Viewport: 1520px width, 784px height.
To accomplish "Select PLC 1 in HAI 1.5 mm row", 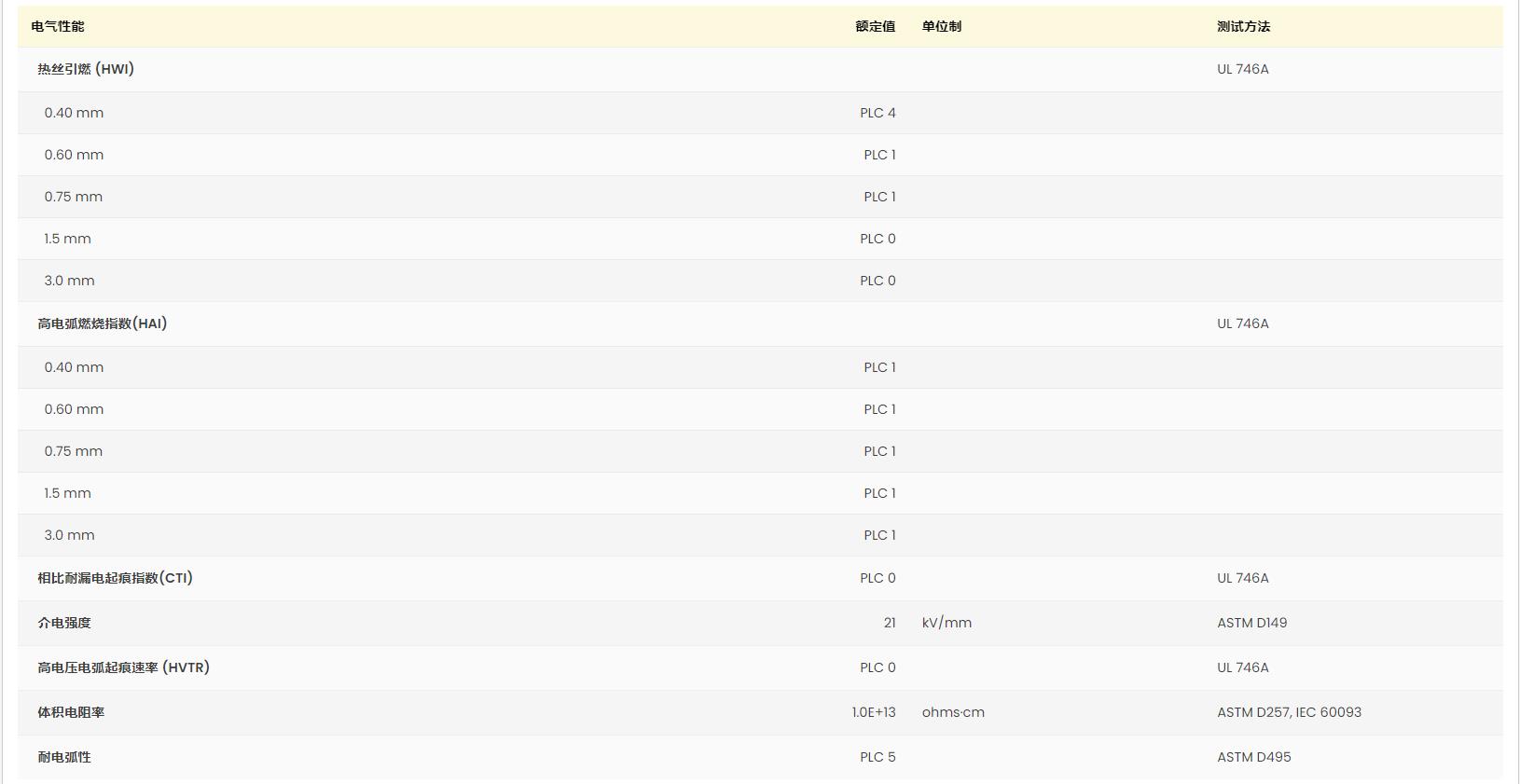I will [x=879, y=493].
